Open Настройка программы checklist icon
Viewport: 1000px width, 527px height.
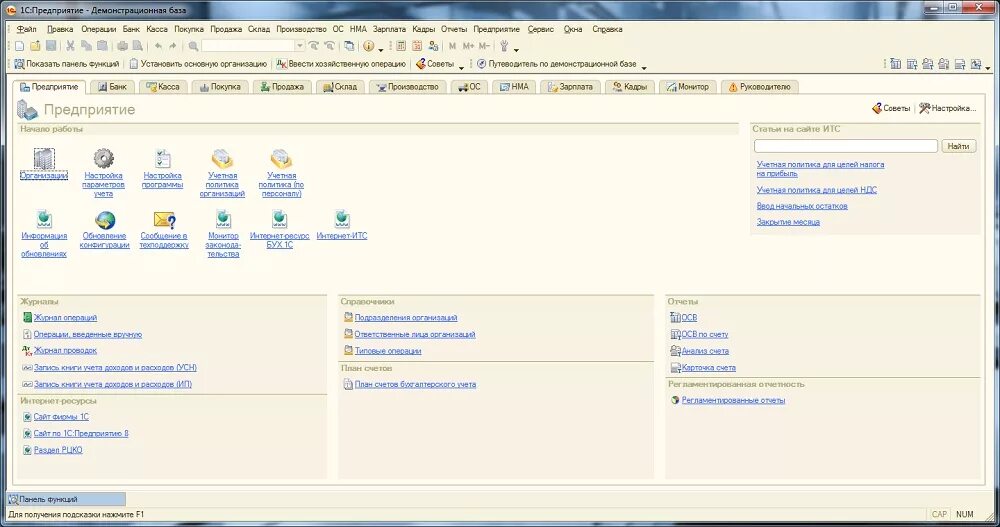tap(163, 158)
